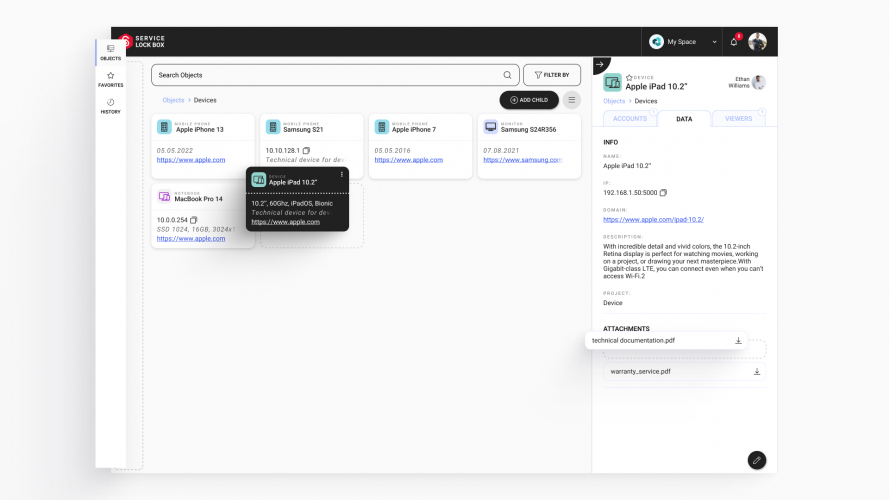This screenshot has width=889, height=500.
Task: Select the technical documentation.pdf attachment
Action: (x=666, y=341)
